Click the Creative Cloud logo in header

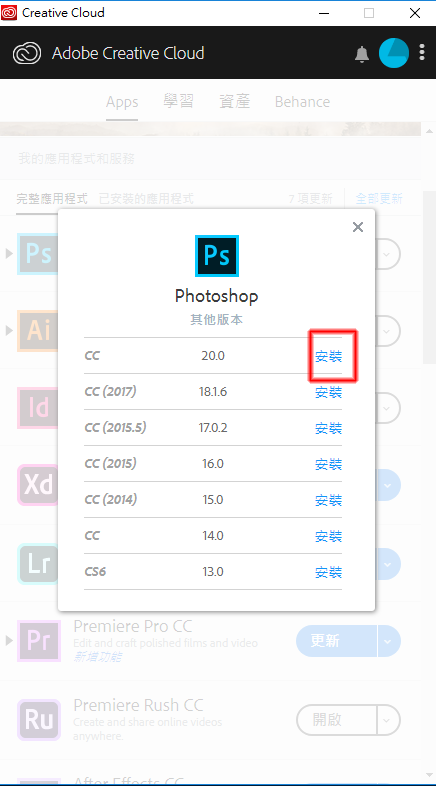coord(27,53)
